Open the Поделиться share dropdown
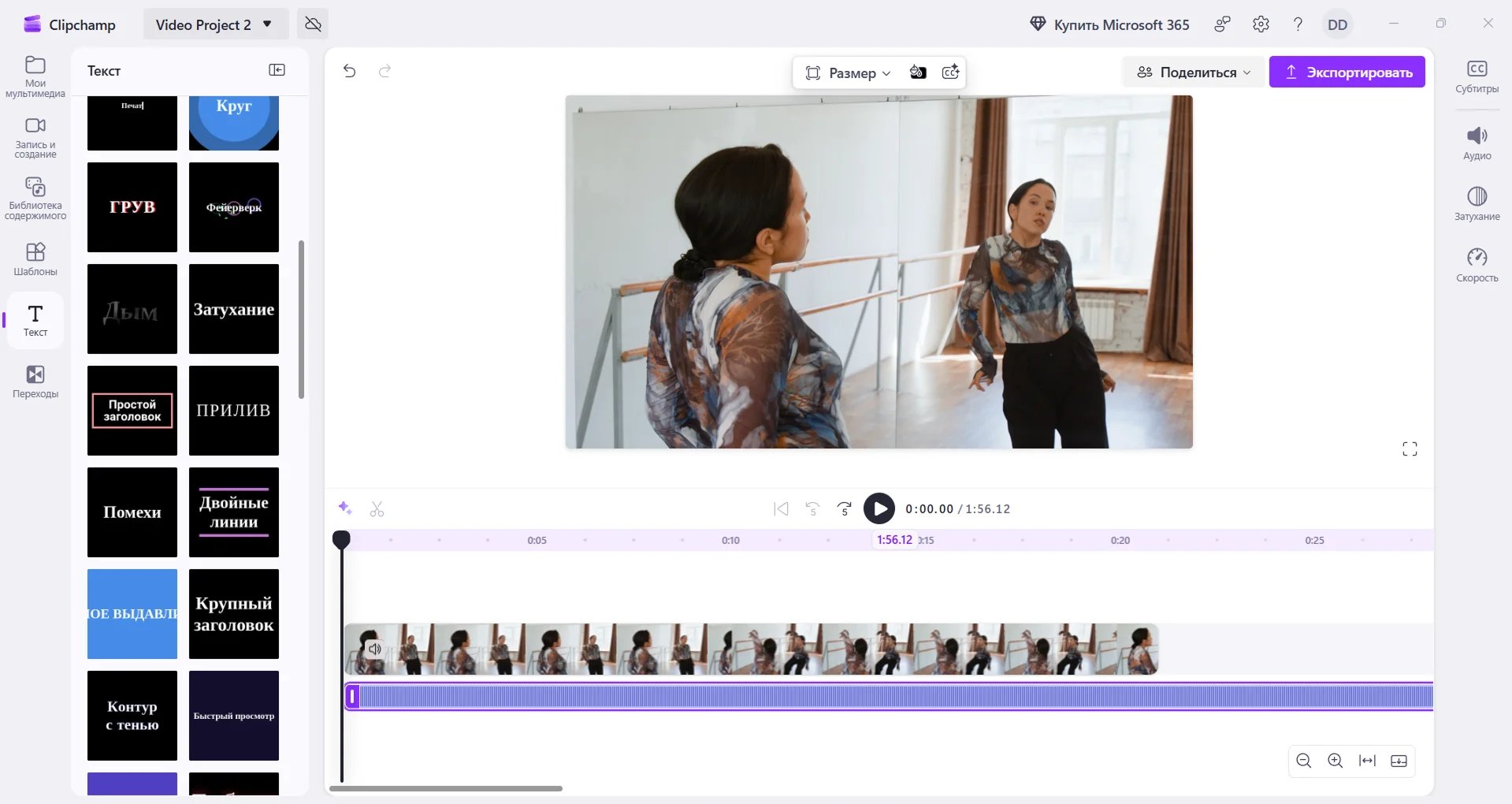Image resolution: width=1512 pixels, height=804 pixels. [1194, 72]
